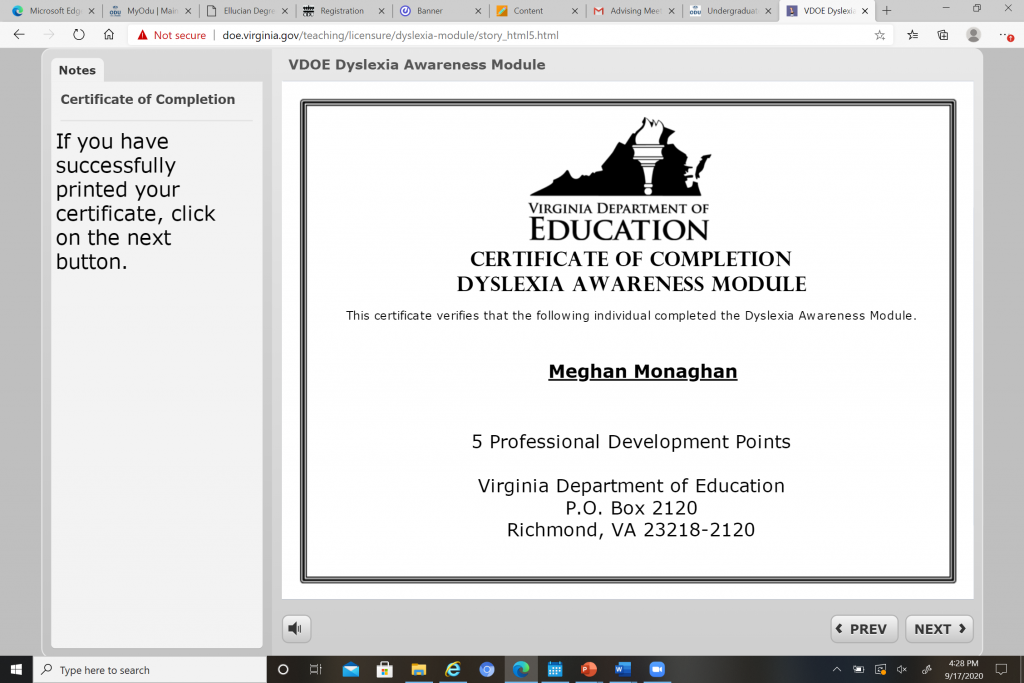Image resolution: width=1024 pixels, height=683 pixels.
Task: Switch to the Registration browser tab
Action: pos(340,11)
